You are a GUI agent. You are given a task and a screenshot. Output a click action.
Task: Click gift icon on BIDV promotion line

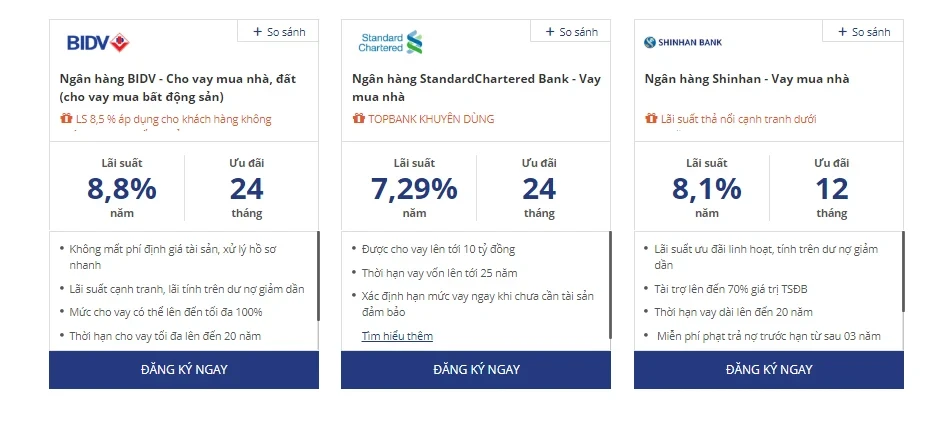coord(66,119)
